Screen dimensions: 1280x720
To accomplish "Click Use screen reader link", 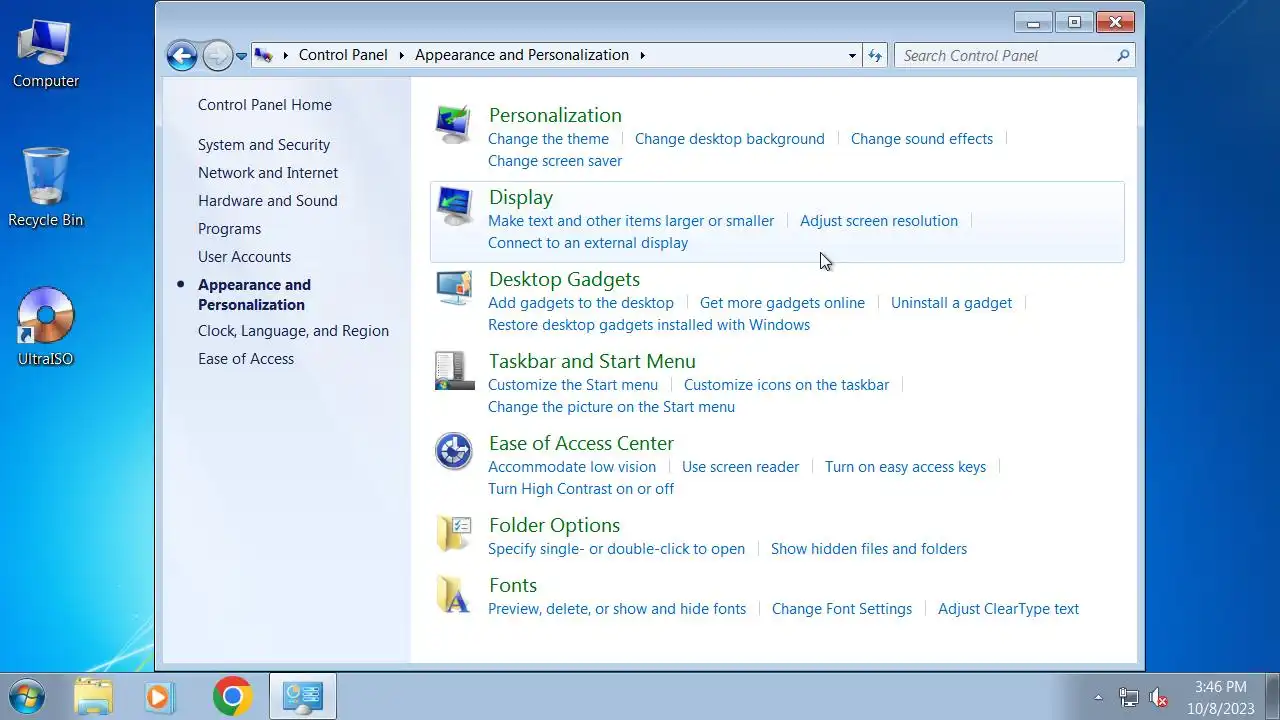I will pyautogui.click(x=740, y=467).
